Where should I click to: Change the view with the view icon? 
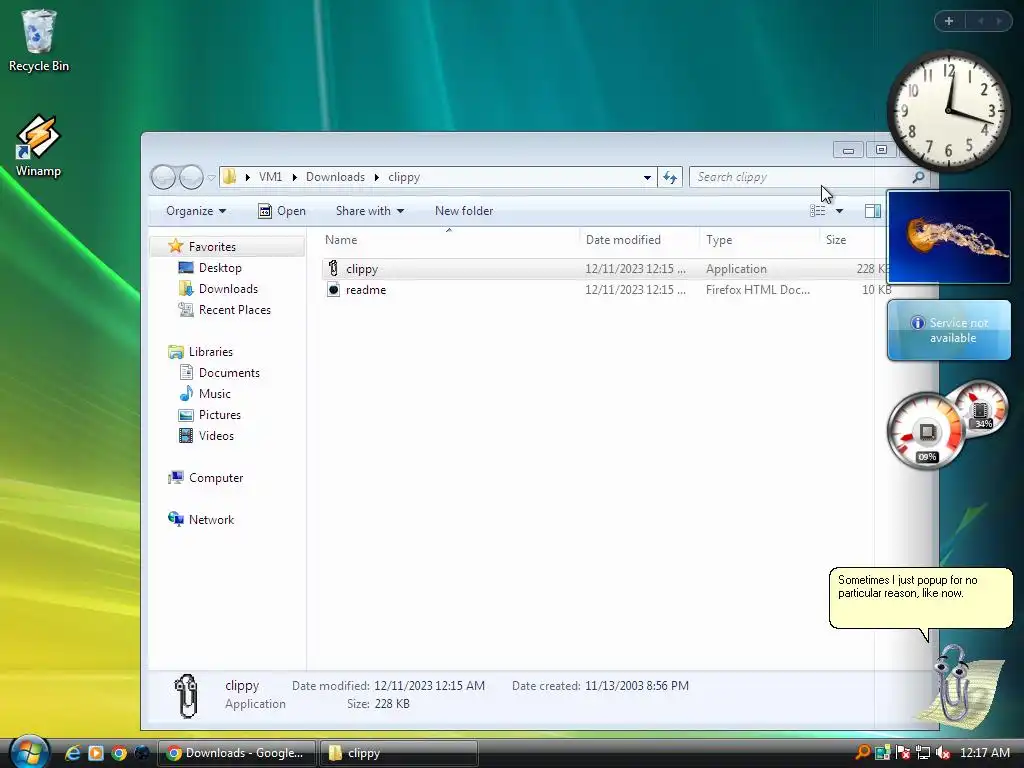coord(818,211)
